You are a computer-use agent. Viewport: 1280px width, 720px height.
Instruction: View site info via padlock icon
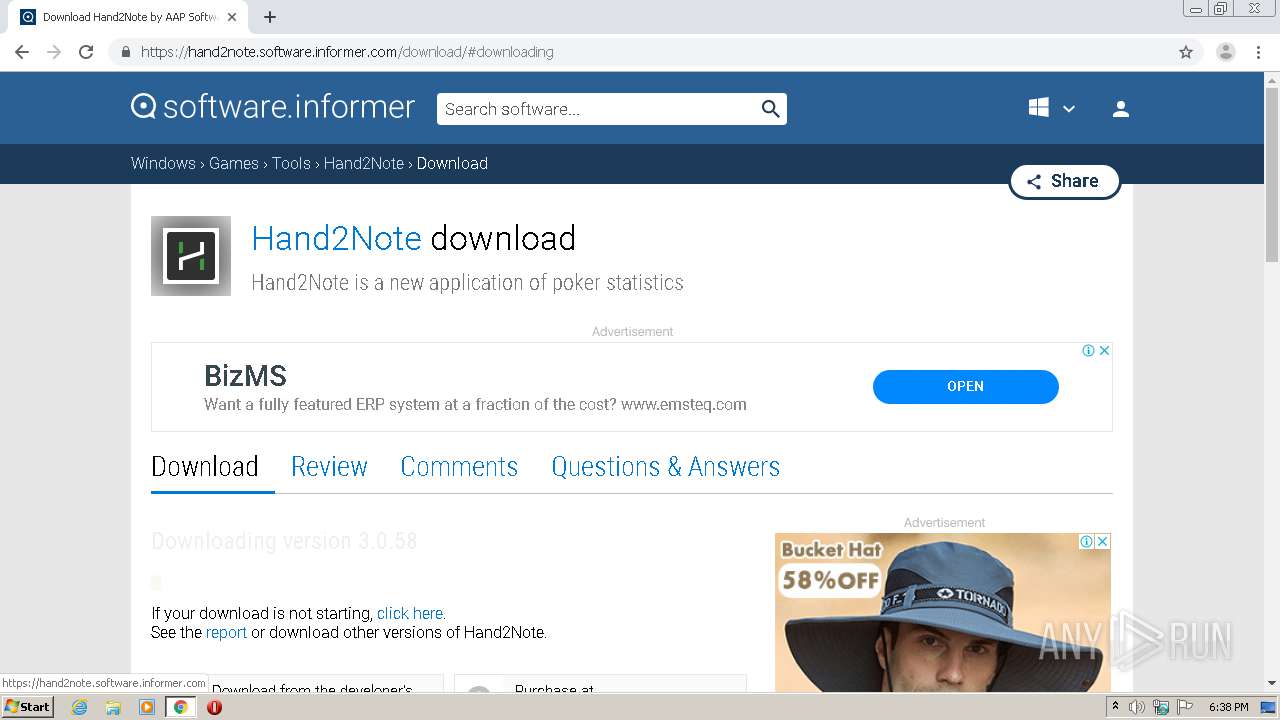coord(125,52)
